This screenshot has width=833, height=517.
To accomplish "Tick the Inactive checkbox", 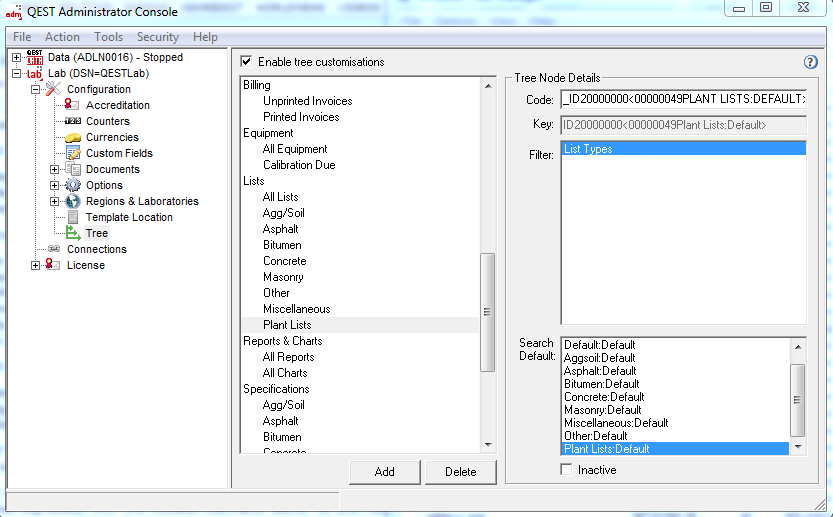I will (567, 470).
